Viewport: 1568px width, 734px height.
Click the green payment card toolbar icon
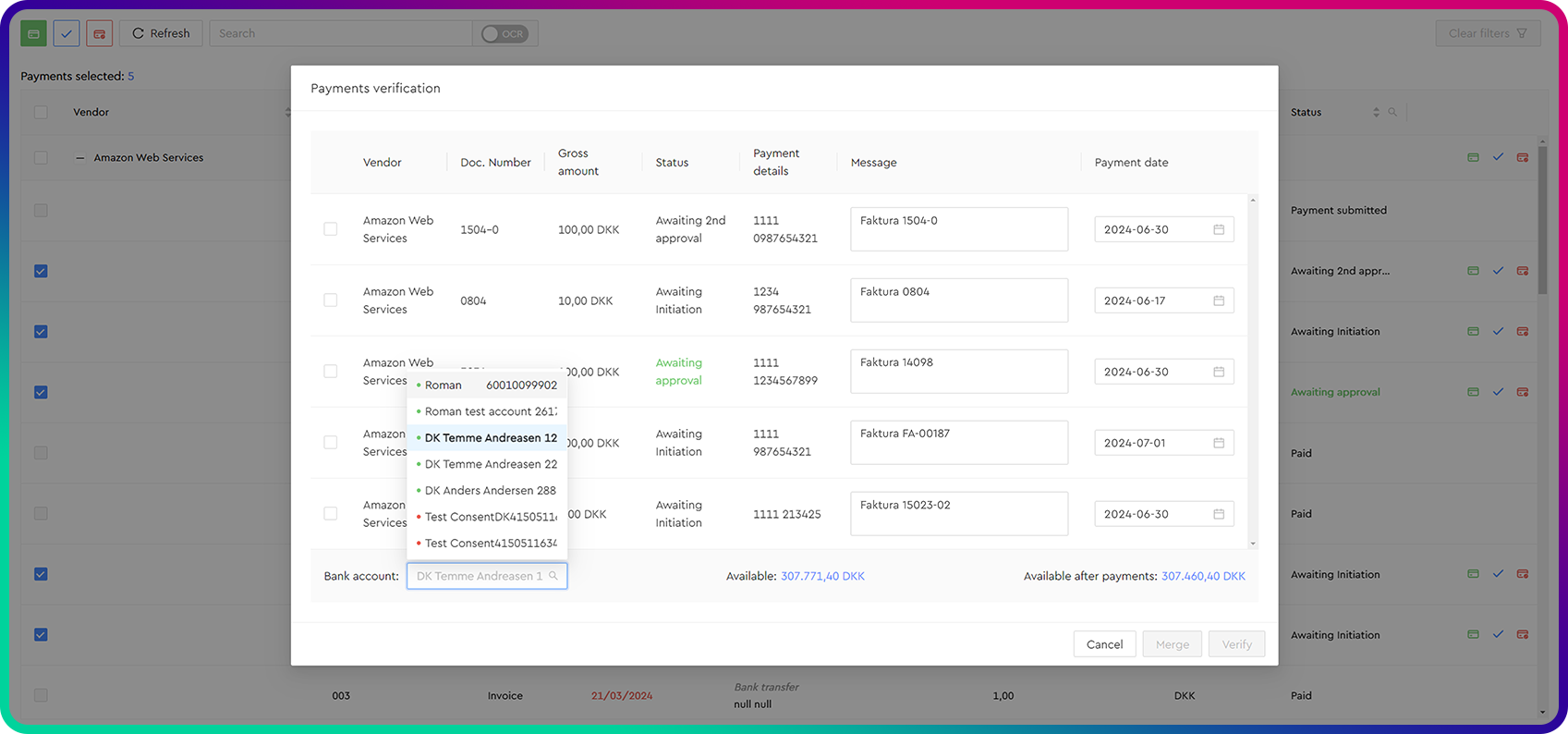coord(33,33)
